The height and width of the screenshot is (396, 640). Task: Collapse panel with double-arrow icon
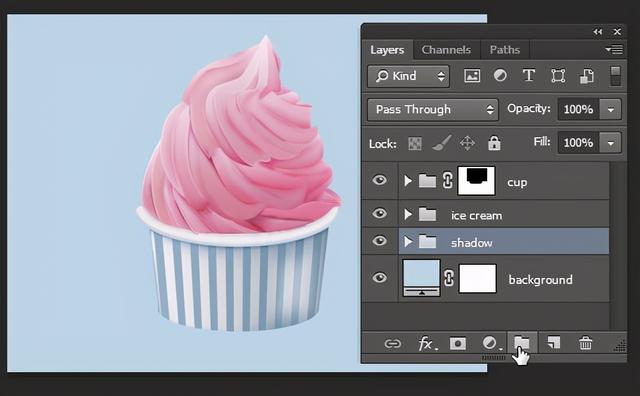[x=598, y=32]
